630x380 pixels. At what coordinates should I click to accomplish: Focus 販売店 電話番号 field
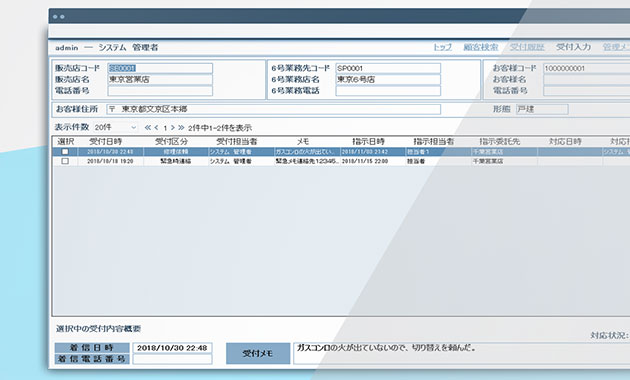[160, 91]
